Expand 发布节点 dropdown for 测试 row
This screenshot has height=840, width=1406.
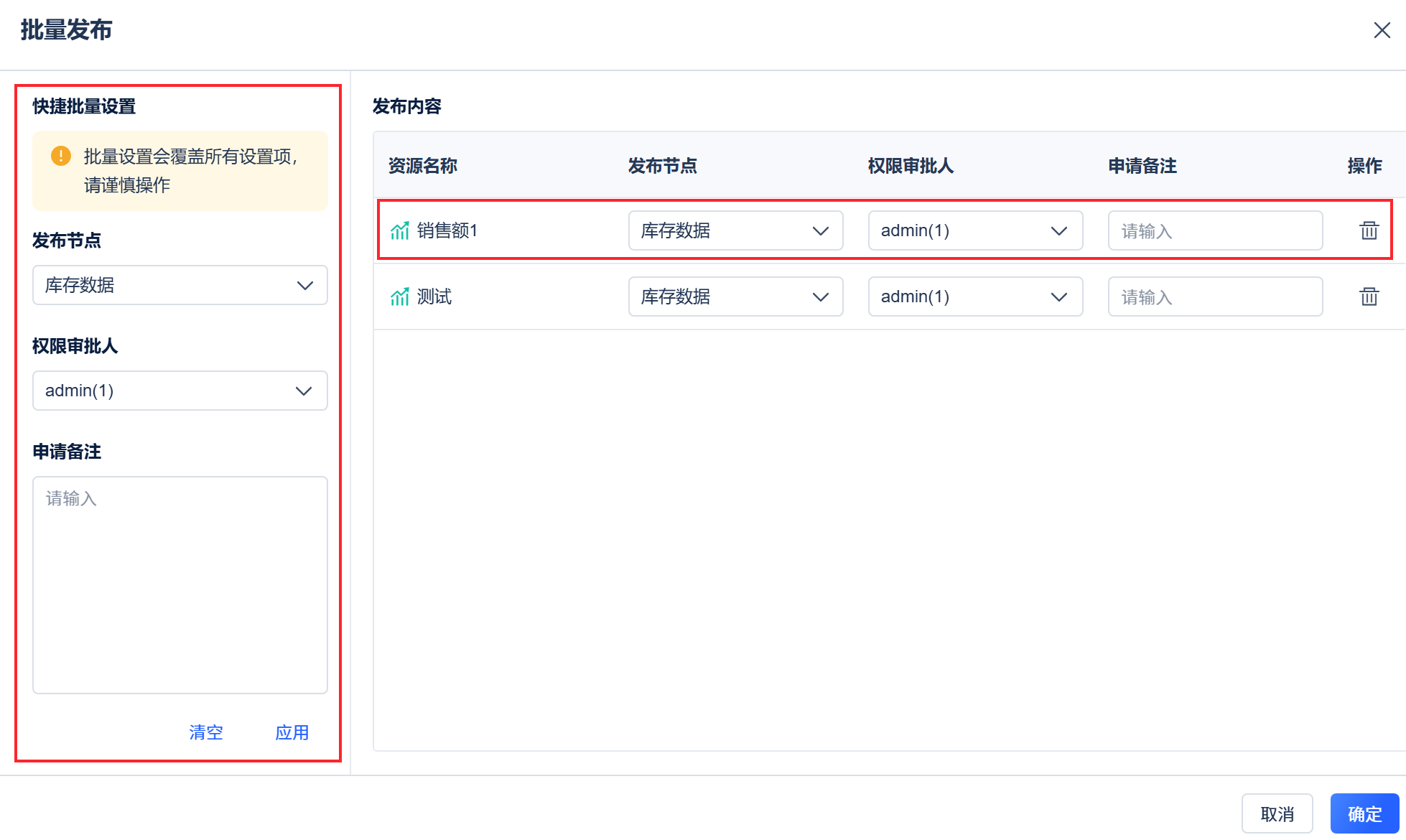tap(735, 297)
